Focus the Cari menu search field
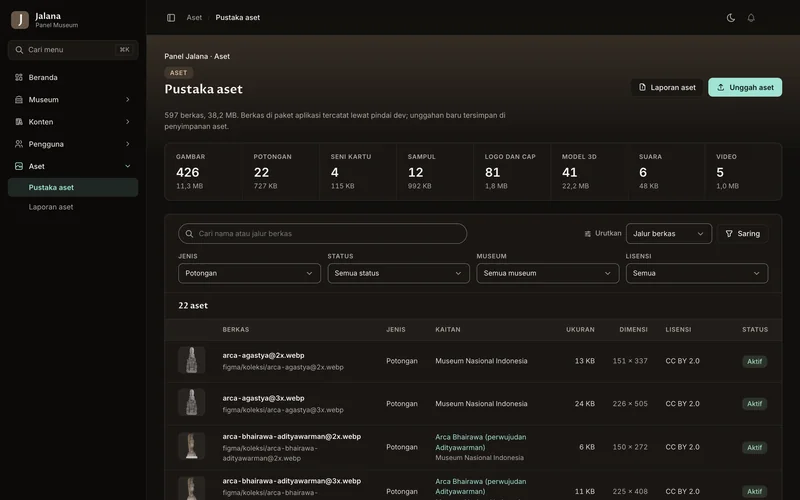Image resolution: width=800 pixels, height=500 pixels. tap(73, 50)
